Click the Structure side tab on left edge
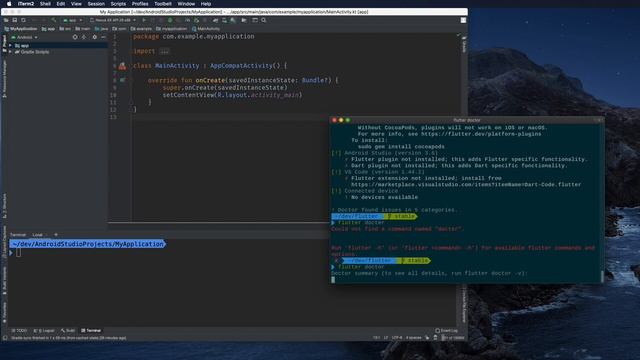Screen dimensions: 640x360 pyautogui.click(x=4, y=205)
